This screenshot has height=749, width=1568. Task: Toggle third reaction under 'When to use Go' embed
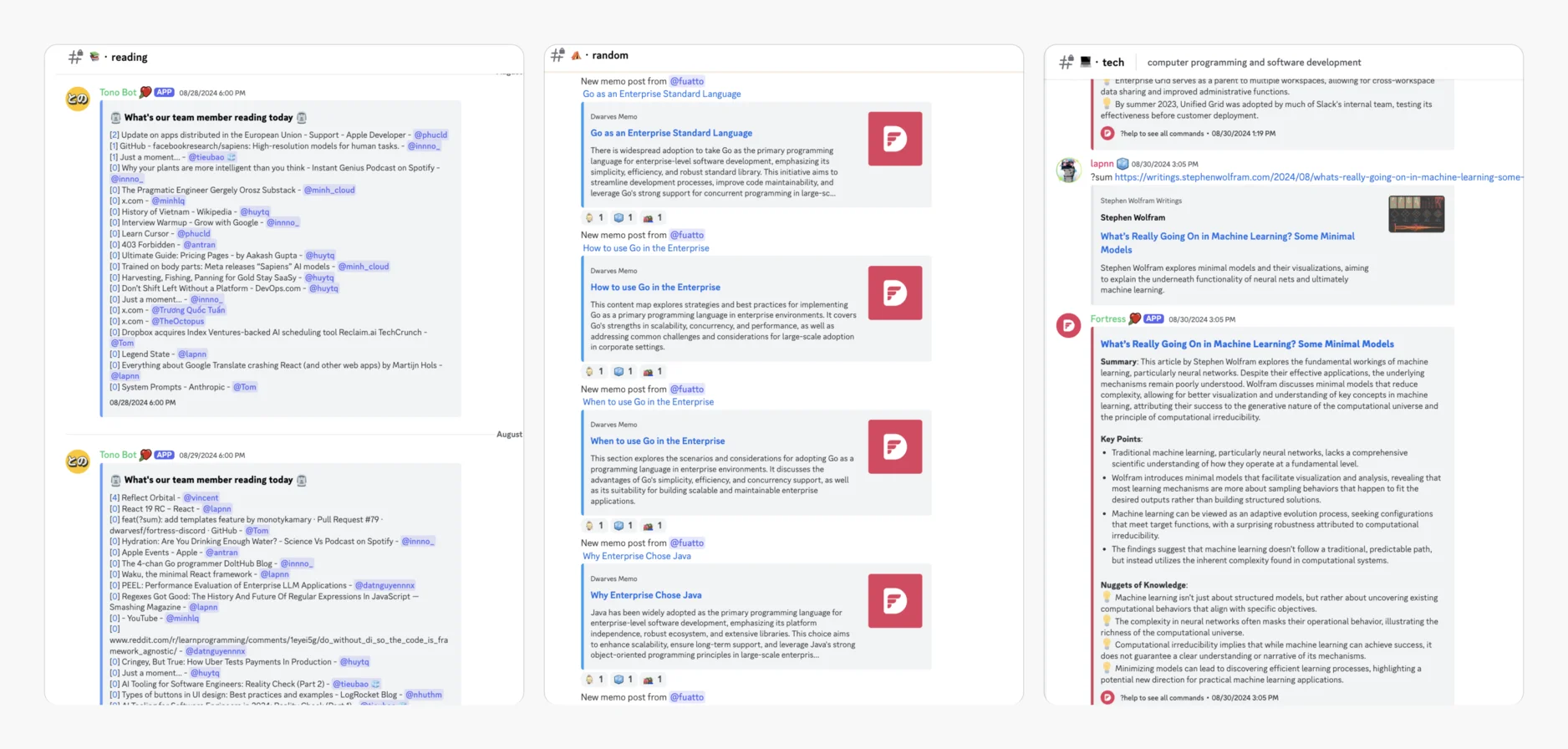(653, 526)
